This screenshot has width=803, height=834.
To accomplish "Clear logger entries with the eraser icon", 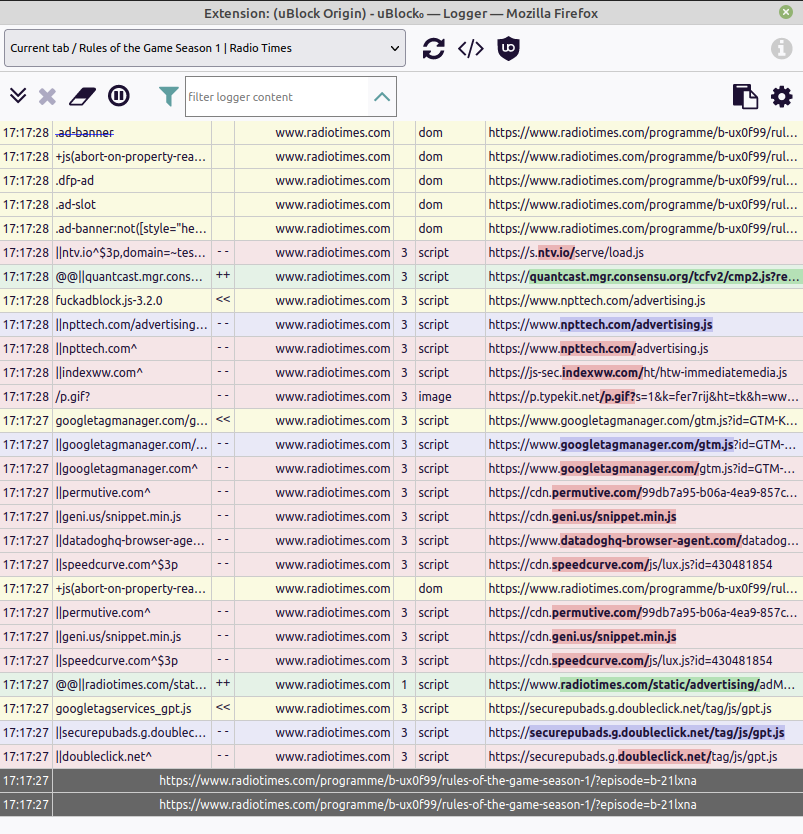I will [84, 96].
